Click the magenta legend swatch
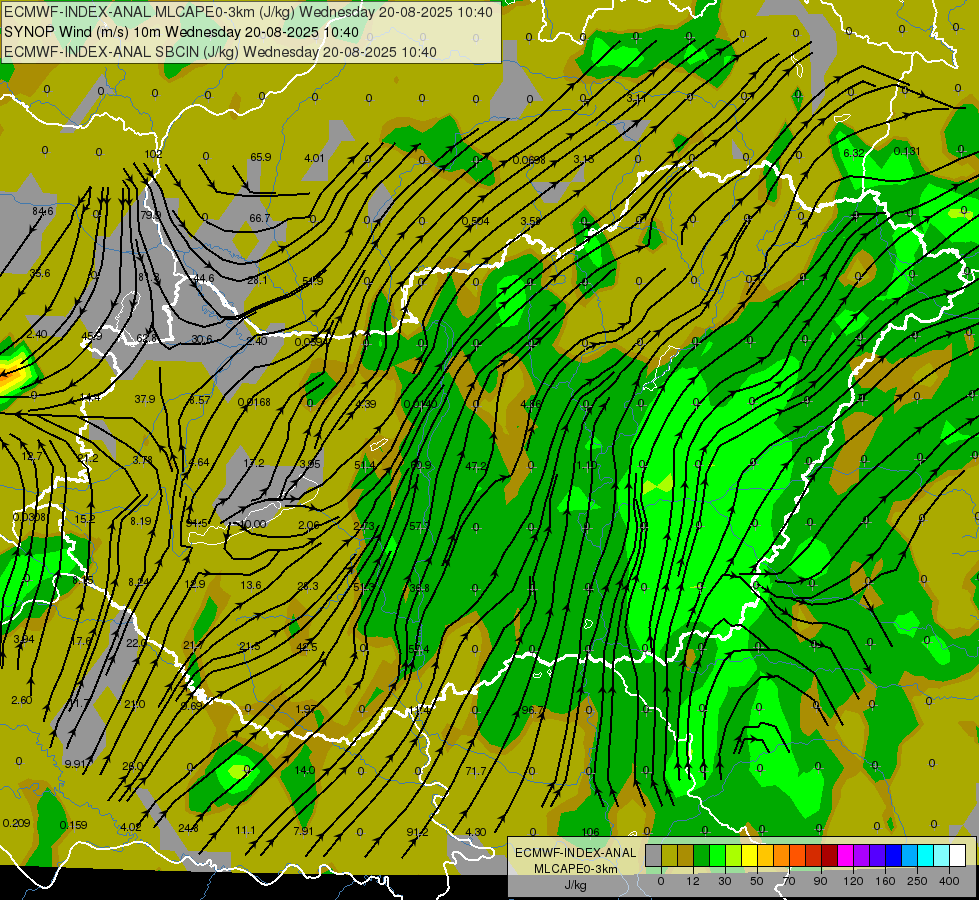Viewport: 979px width, 900px height. click(x=847, y=855)
